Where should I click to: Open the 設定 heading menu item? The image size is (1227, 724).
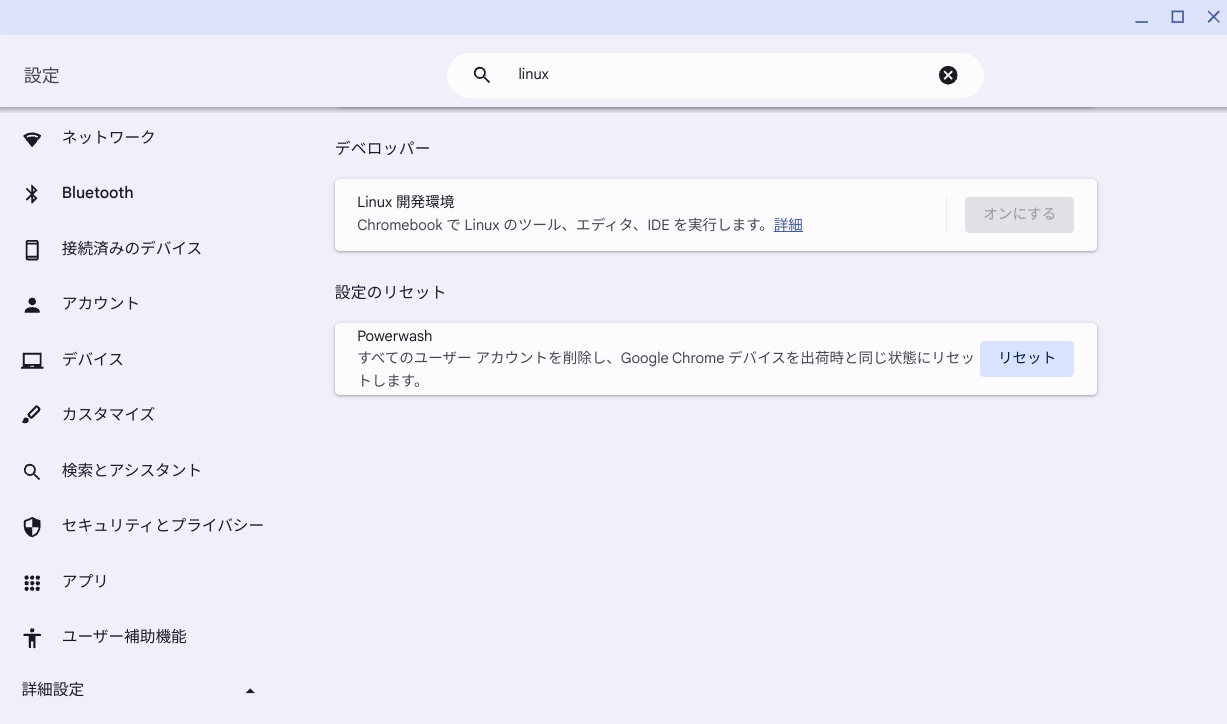tap(41, 74)
